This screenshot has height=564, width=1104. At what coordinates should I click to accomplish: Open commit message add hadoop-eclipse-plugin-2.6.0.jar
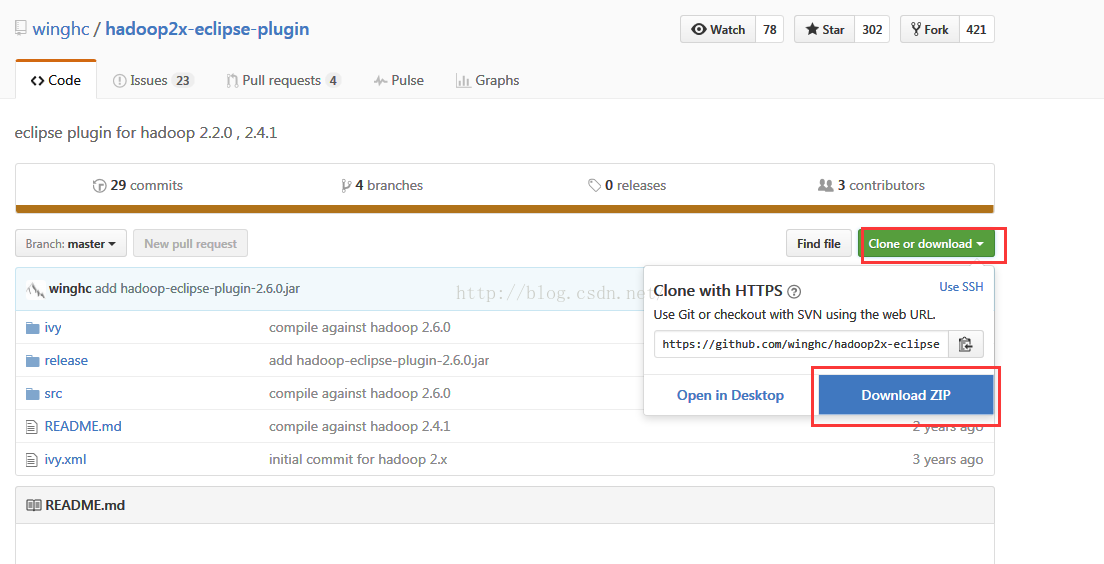click(197, 289)
